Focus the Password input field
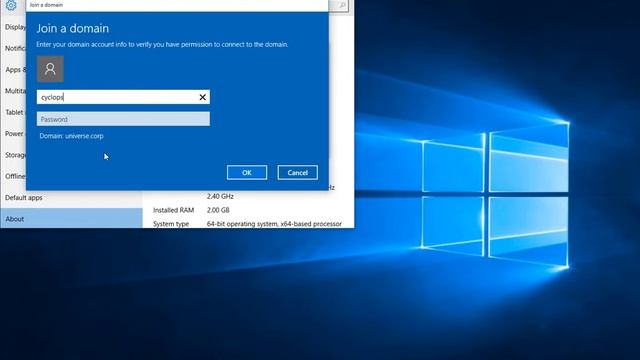The width and height of the screenshot is (640, 360). [123, 119]
